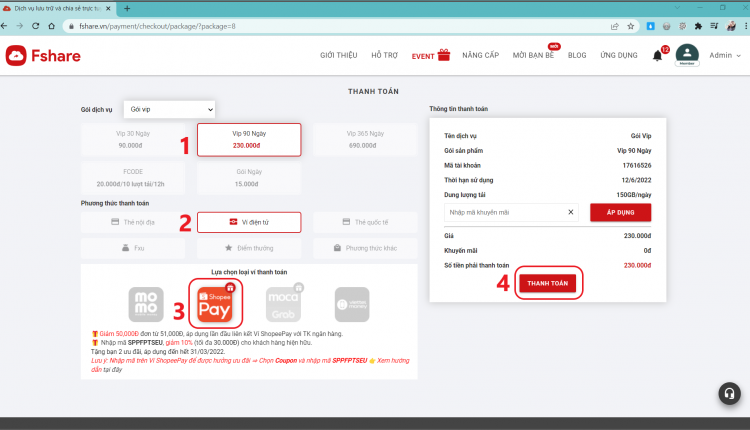Select Vip 365 Ngày package
This screenshot has width=750, height=430.
(x=365, y=140)
